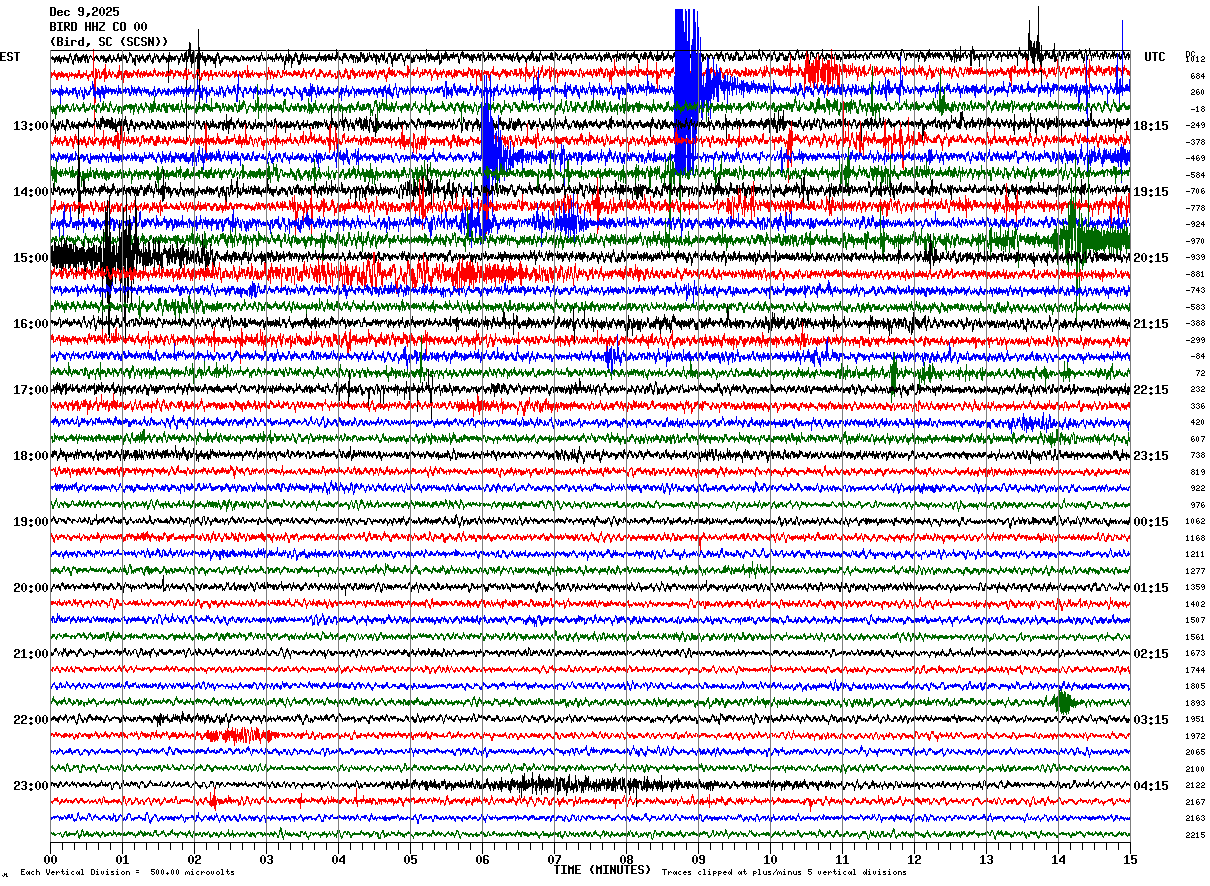Click the 20:15 UTC time label
1210x886 pixels.
(1151, 258)
